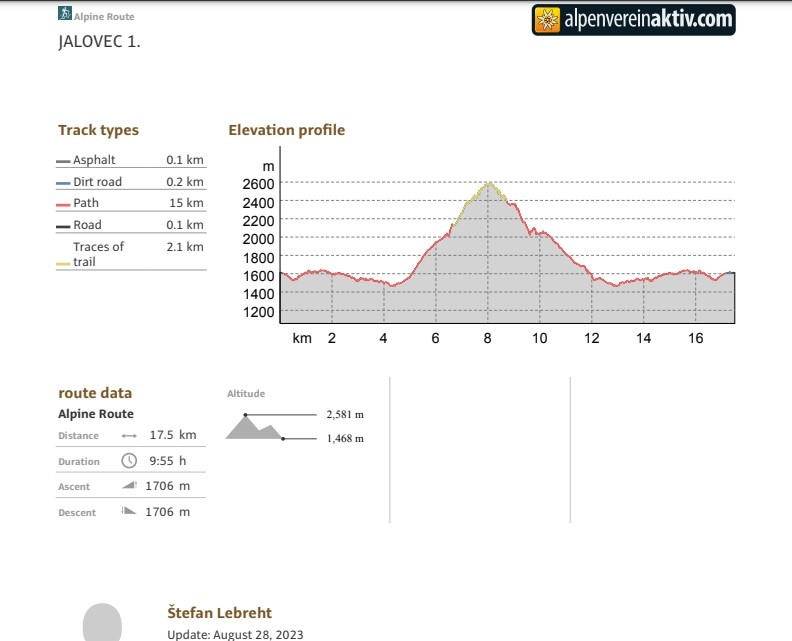This screenshot has height=641, width=792.
Task: Click the 8 km axis label
Action: (487, 338)
